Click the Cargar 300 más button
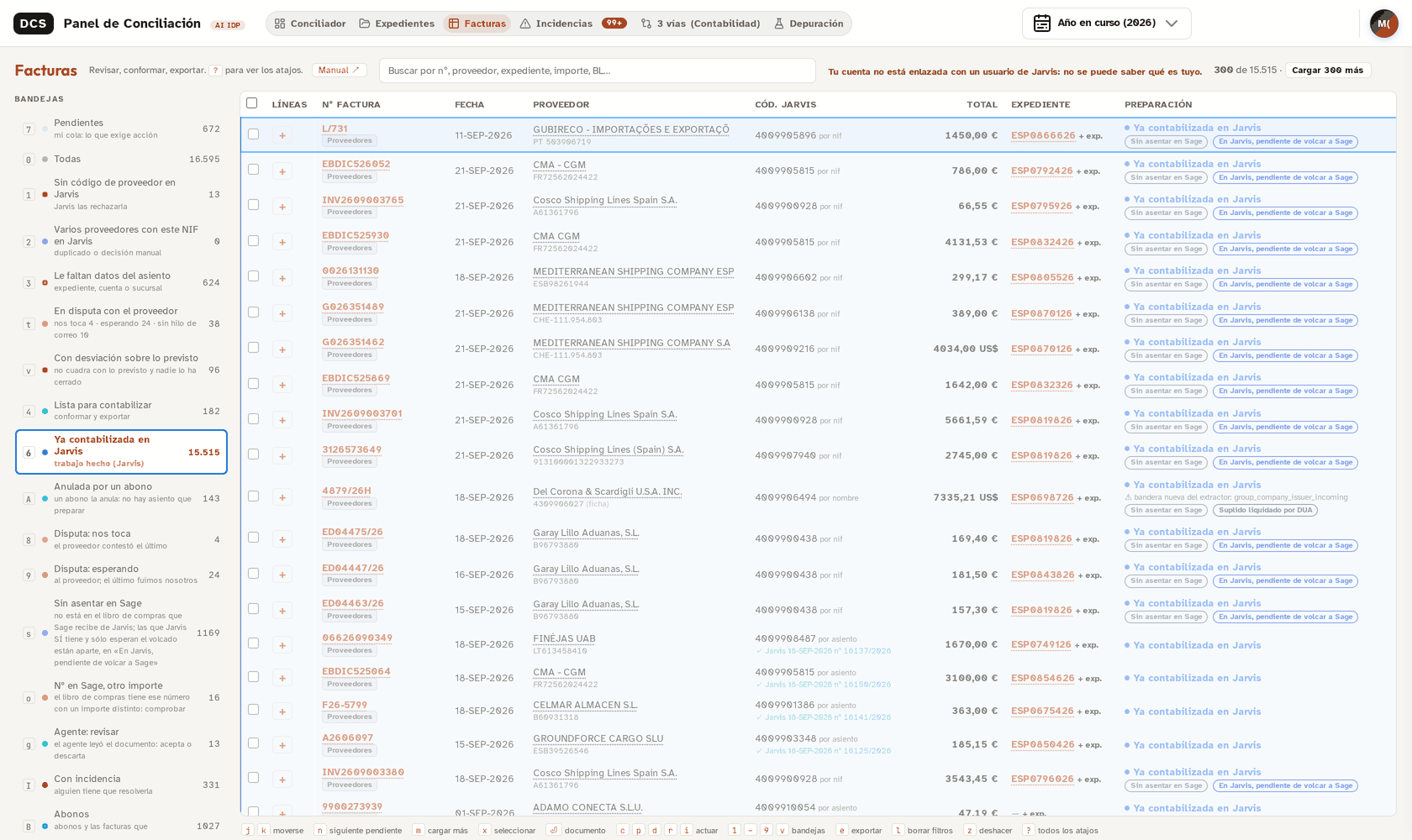The height and width of the screenshot is (840, 1412). [1327, 71]
